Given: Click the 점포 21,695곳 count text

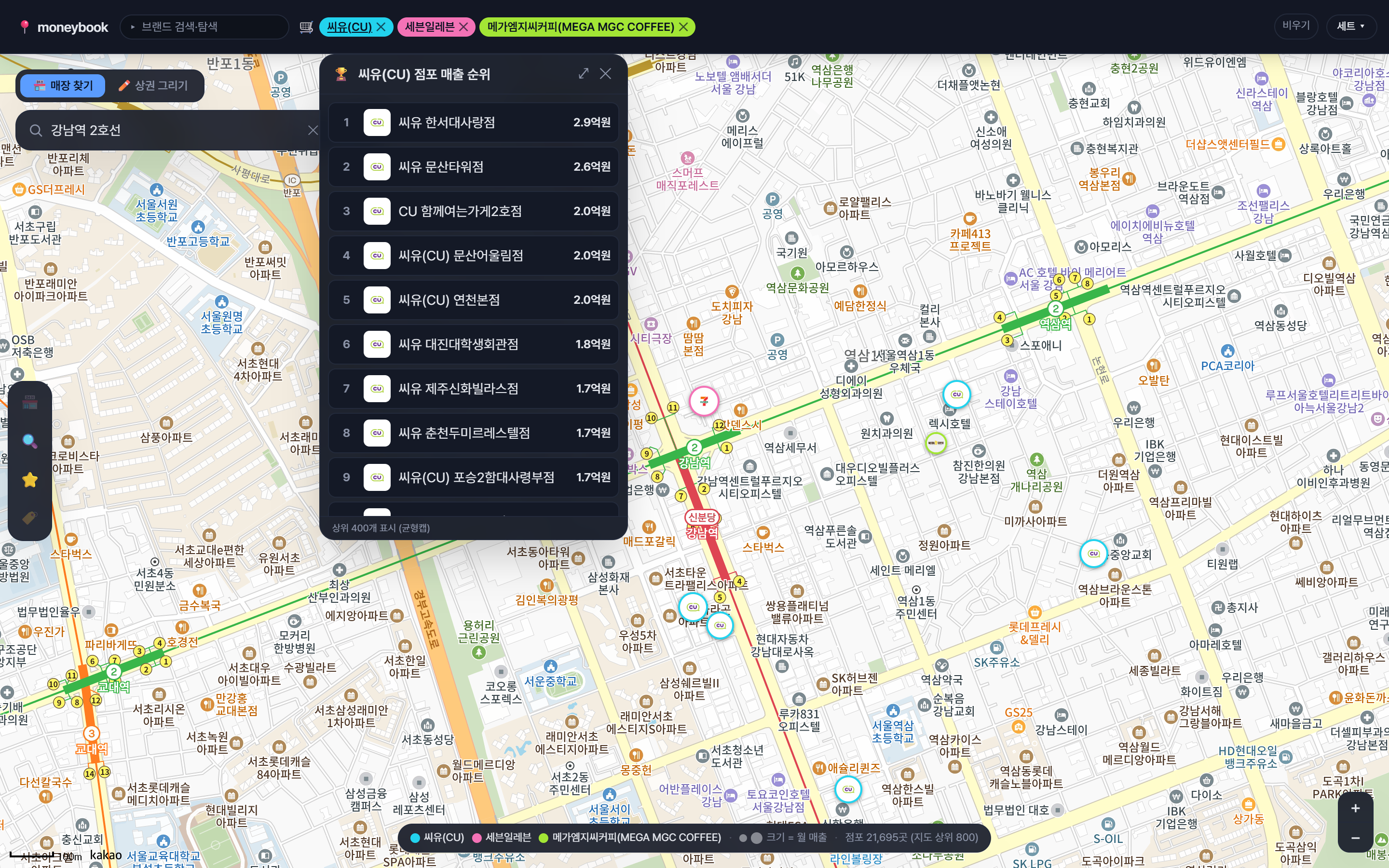Looking at the screenshot, I should (x=912, y=838).
